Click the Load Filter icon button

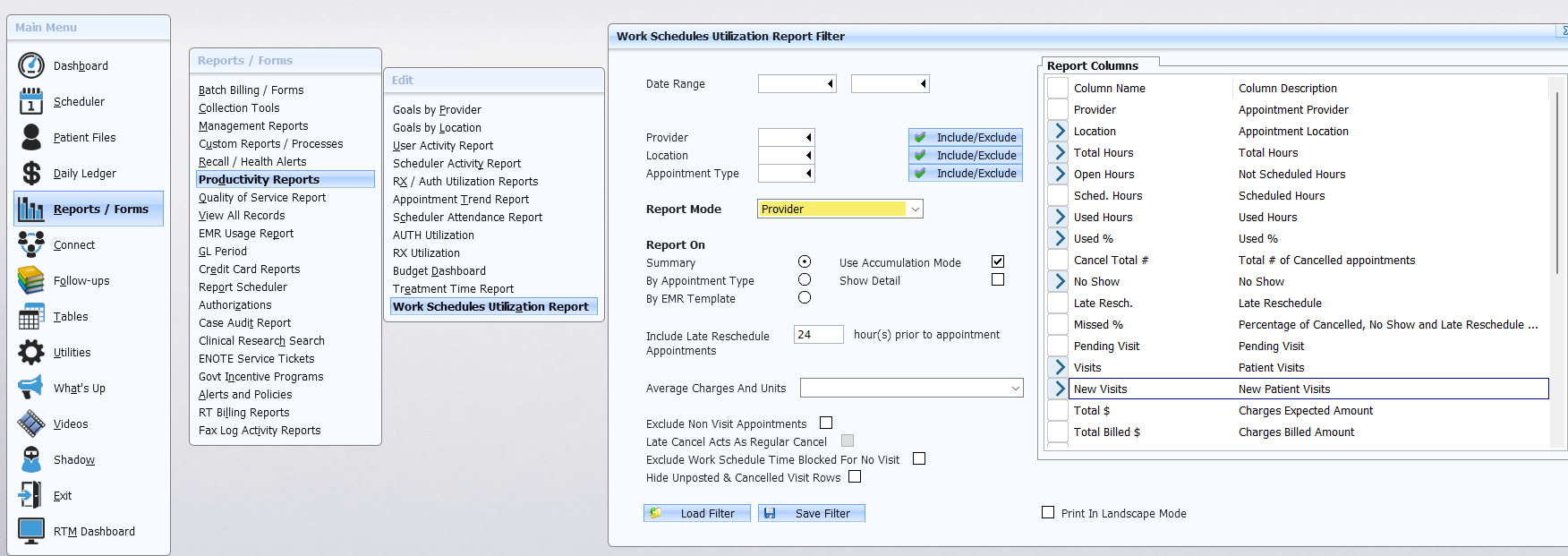point(697,513)
